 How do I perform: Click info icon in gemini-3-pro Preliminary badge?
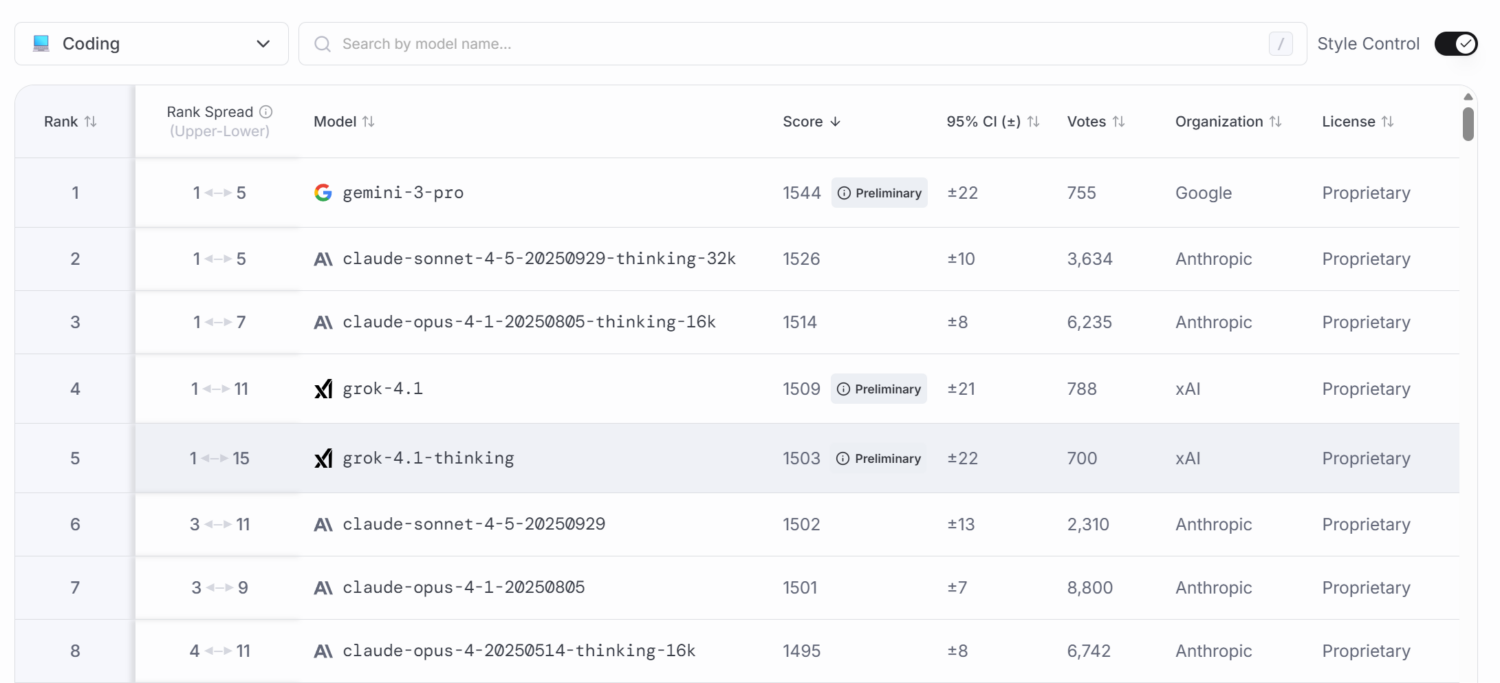(844, 193)
